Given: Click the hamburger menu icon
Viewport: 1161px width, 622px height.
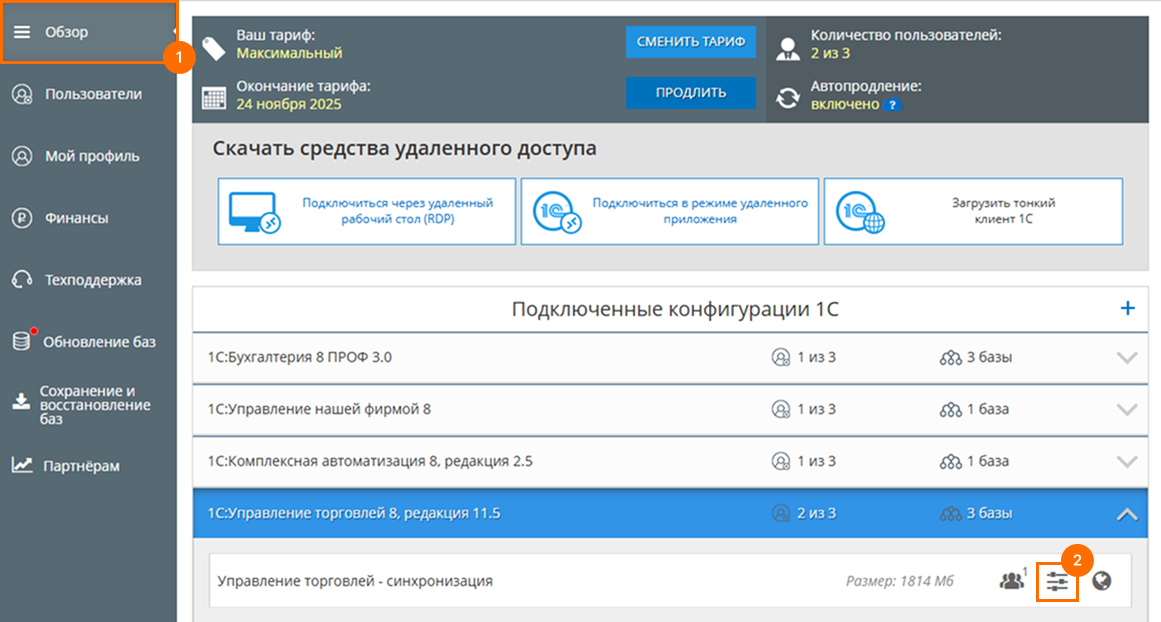Looking at the screenshot, I should pyautogui.click(x=24, y=30).
